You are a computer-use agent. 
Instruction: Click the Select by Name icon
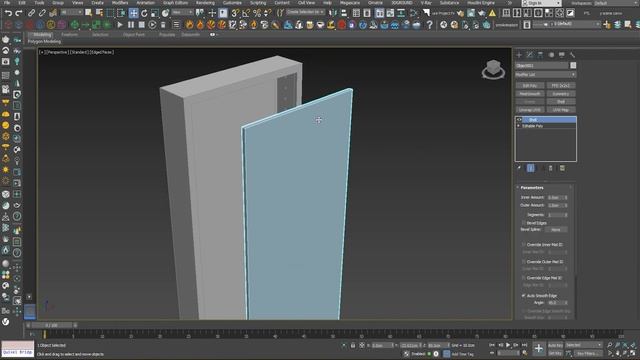tap(99, 13)
